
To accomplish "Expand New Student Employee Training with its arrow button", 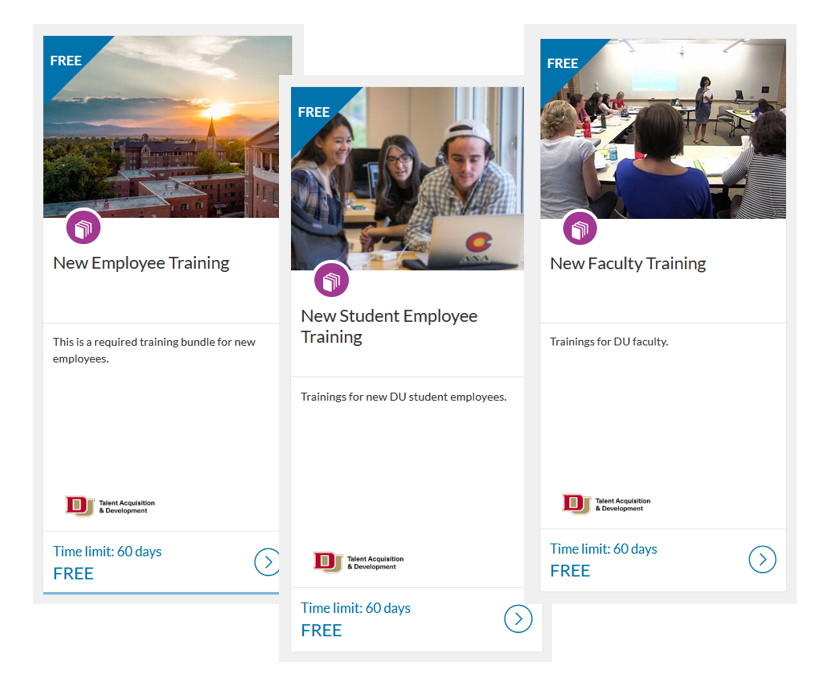I will click(518, 619).
